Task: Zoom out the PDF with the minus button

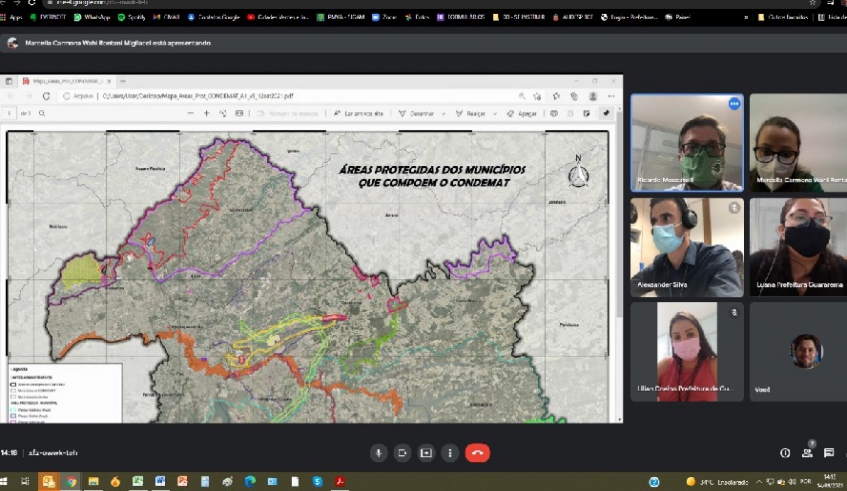Action: (x=190, y=113)
